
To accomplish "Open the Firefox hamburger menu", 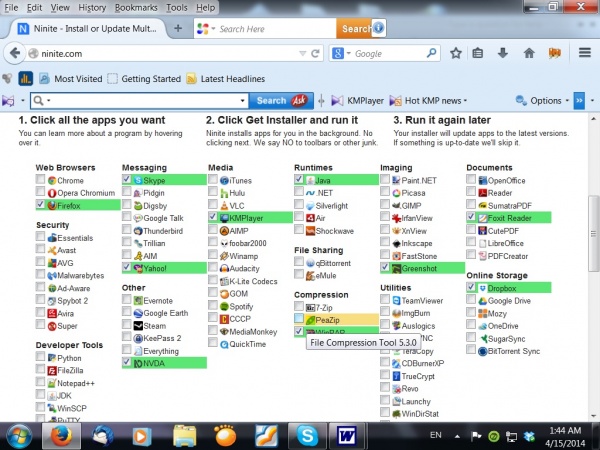I will point(585,52).
